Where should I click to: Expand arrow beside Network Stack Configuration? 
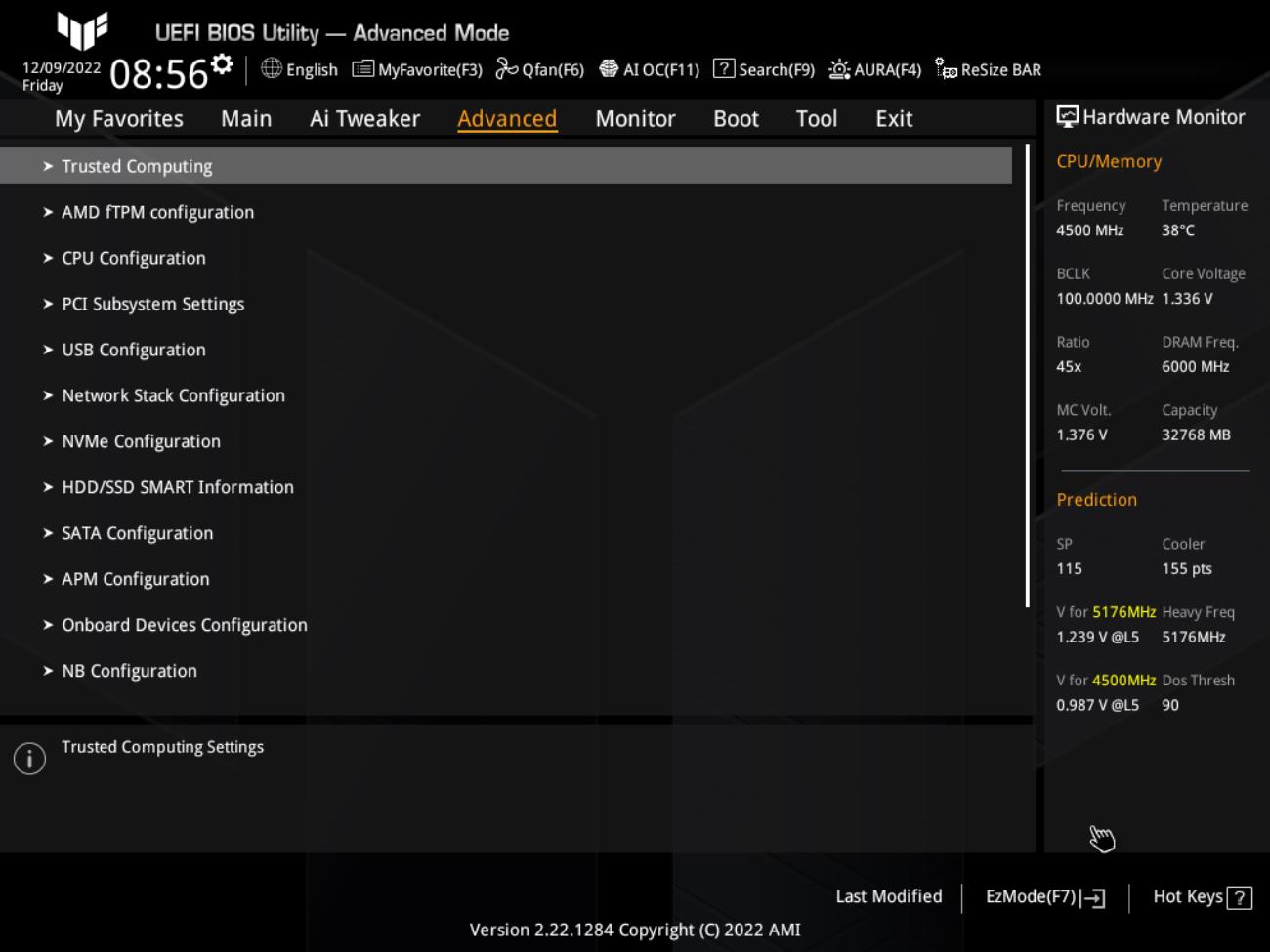coord(48,395)
